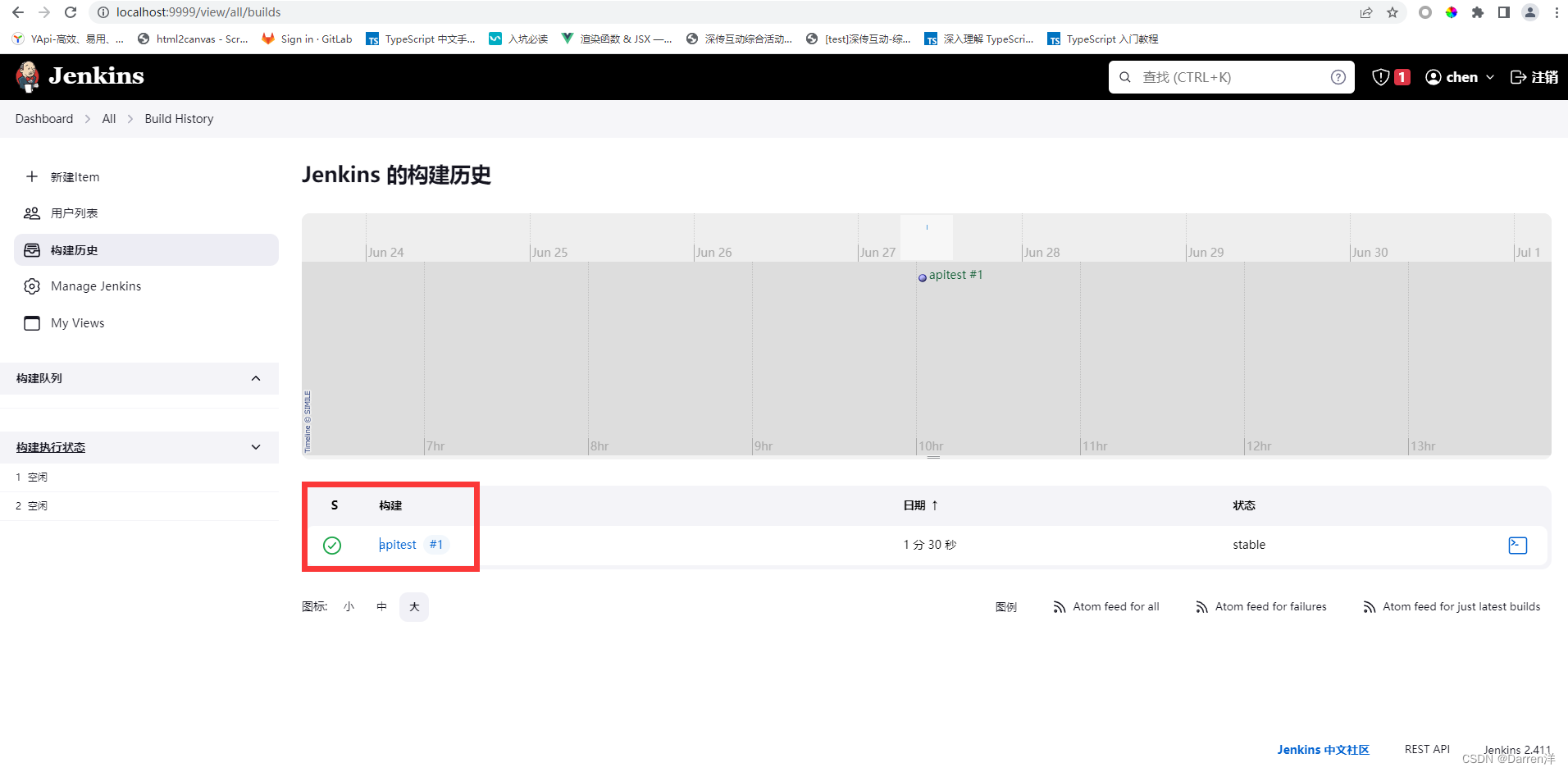Open Atom feed for all

pos(1105,607)
